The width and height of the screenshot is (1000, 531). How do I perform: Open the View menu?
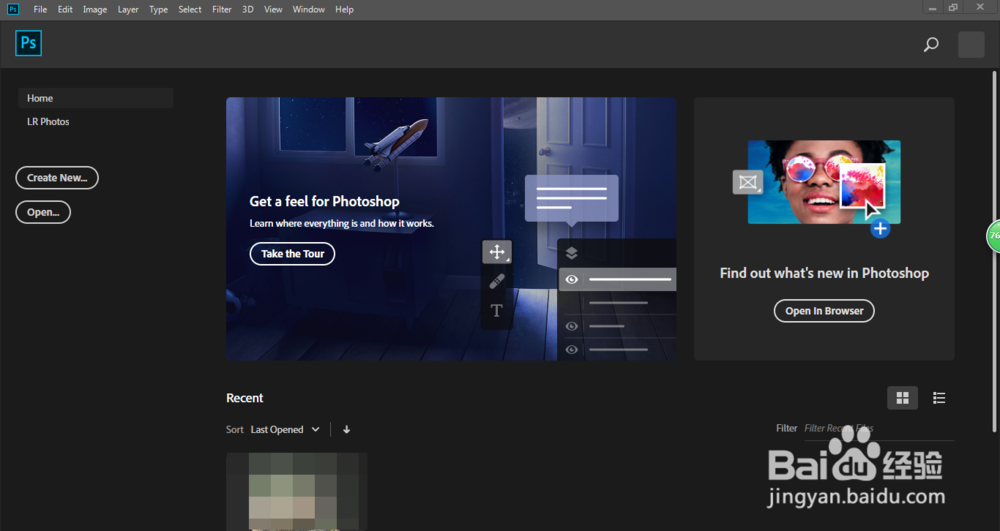click(x=273, y=10)
